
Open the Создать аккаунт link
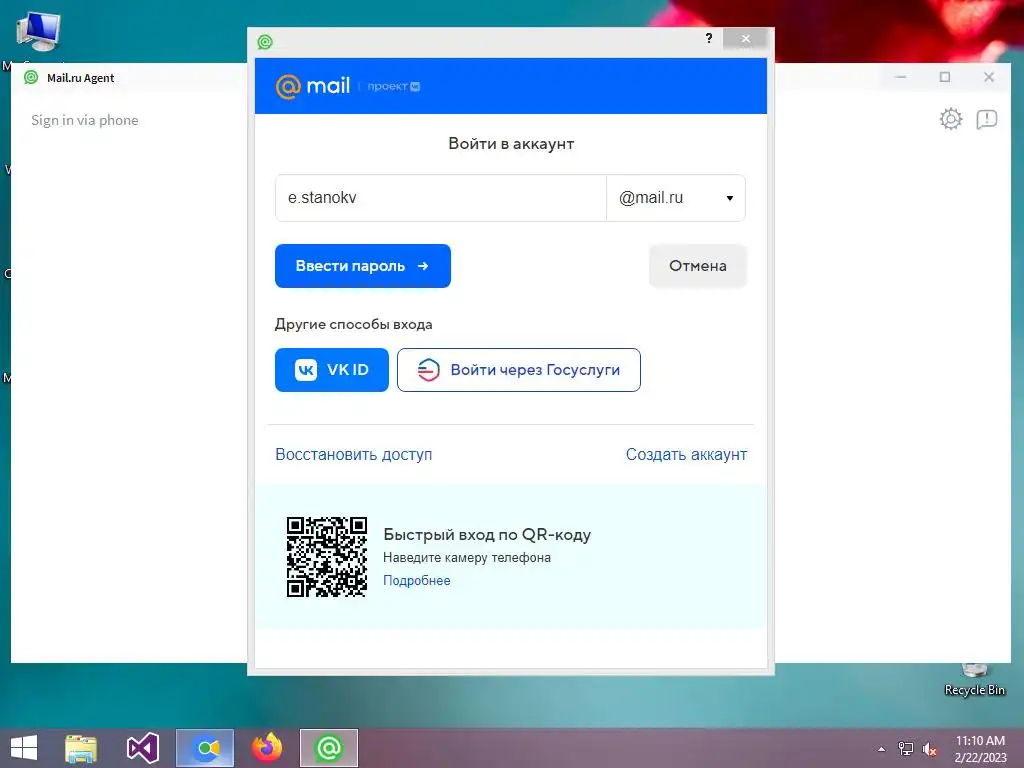[686, 455]
